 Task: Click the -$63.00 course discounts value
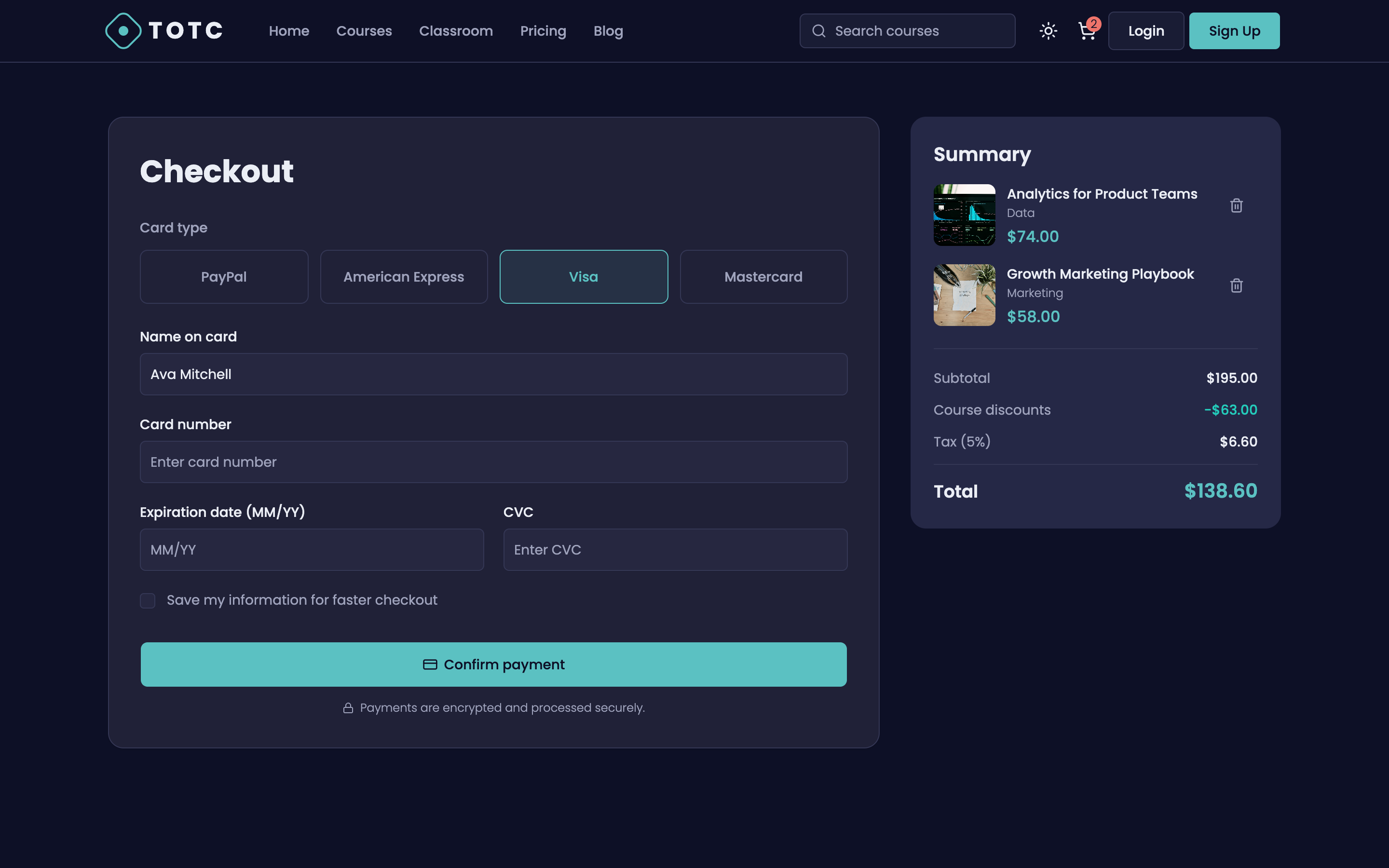1231,410
